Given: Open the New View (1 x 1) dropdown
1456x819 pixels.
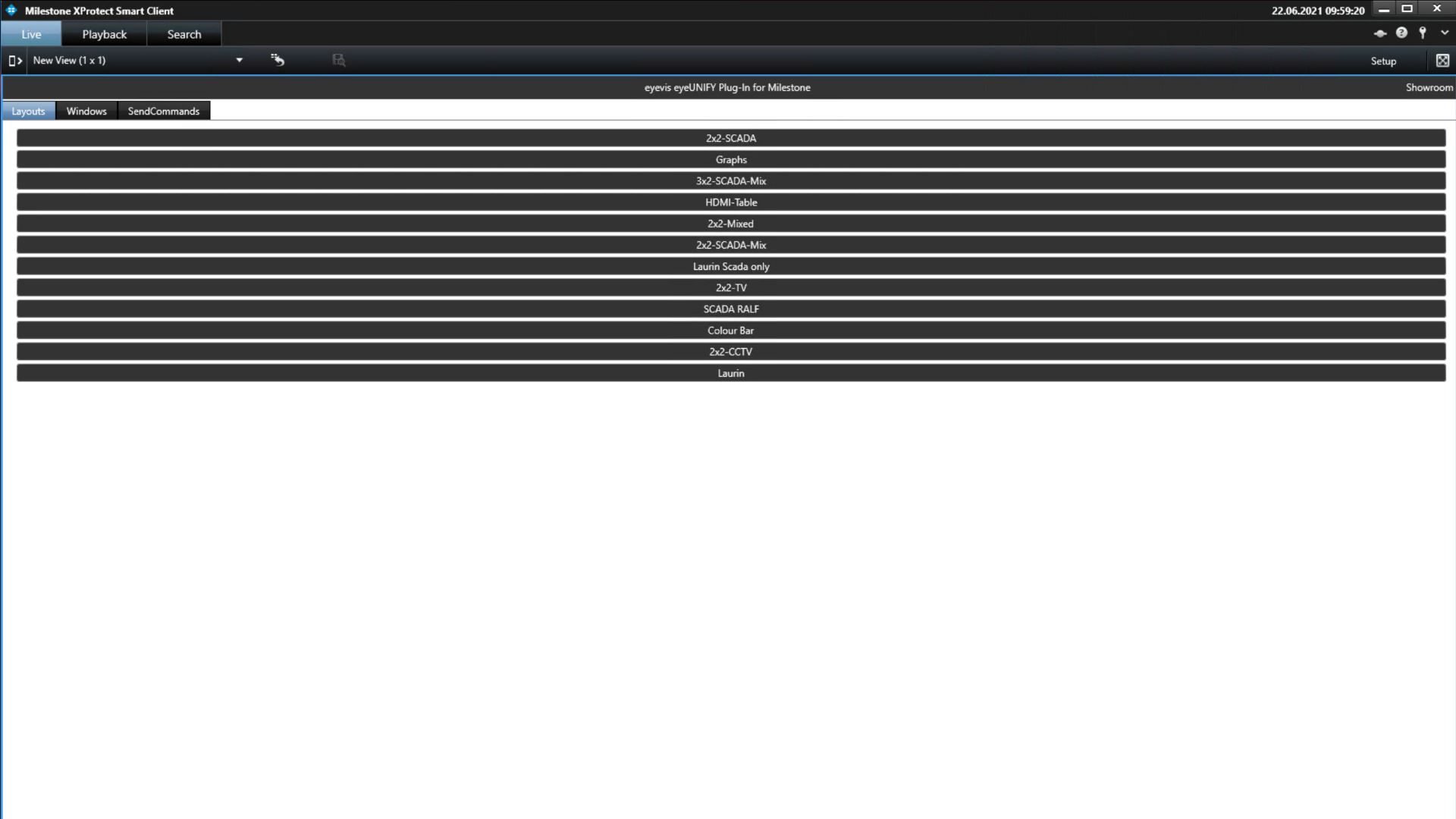Looking at the screenshot, I should (137, 60).
